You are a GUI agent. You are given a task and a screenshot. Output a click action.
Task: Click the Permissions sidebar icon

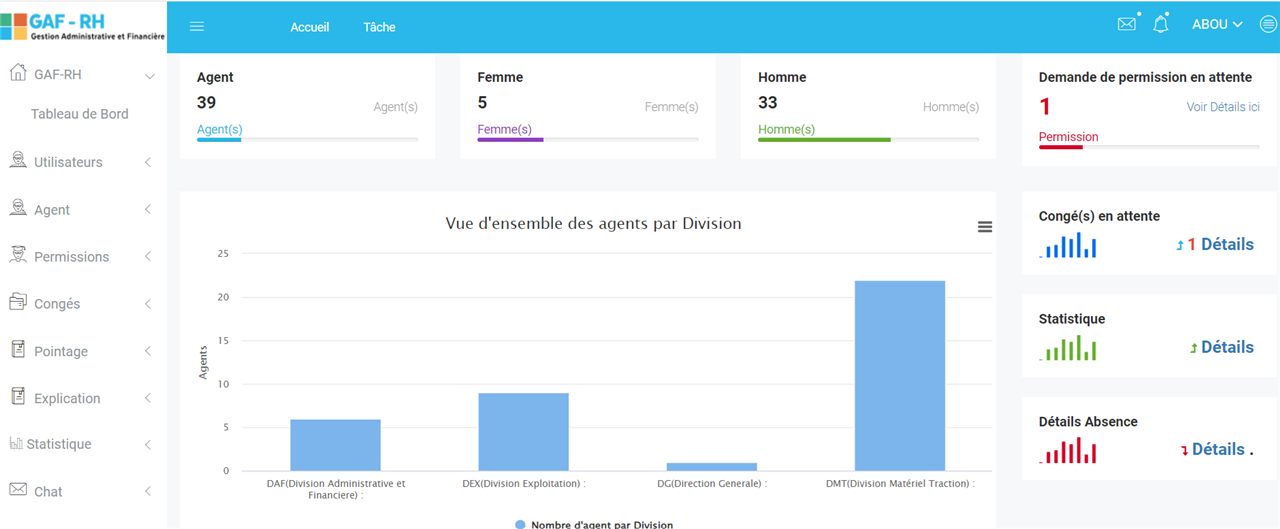(x=17, y=255)
